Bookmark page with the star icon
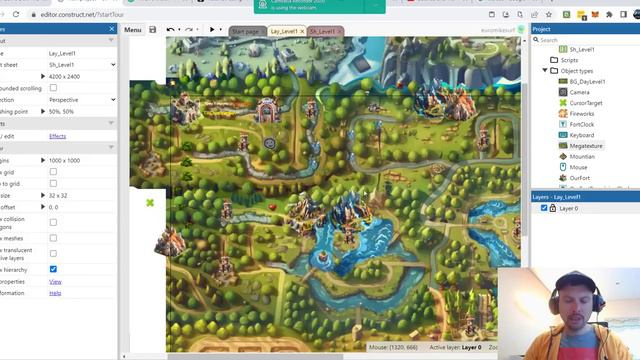Image resolution: width=640 pixels, height=360 pixels. click(x=549, y=14)
